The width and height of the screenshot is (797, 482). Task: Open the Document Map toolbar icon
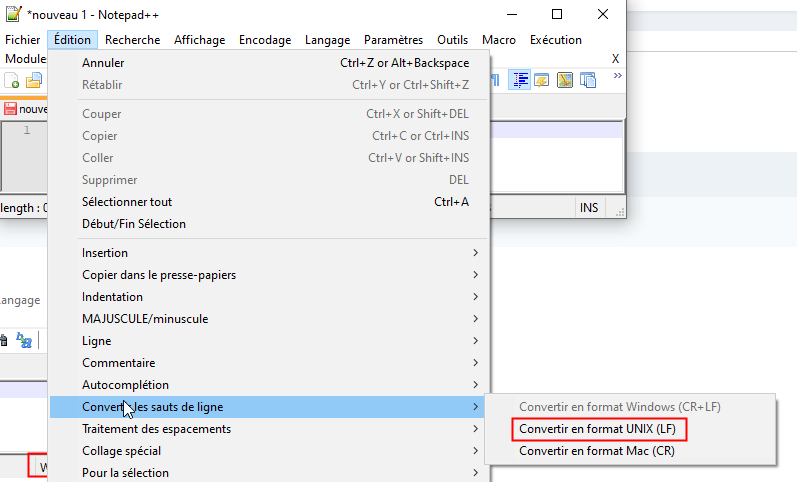coord(565,80)
